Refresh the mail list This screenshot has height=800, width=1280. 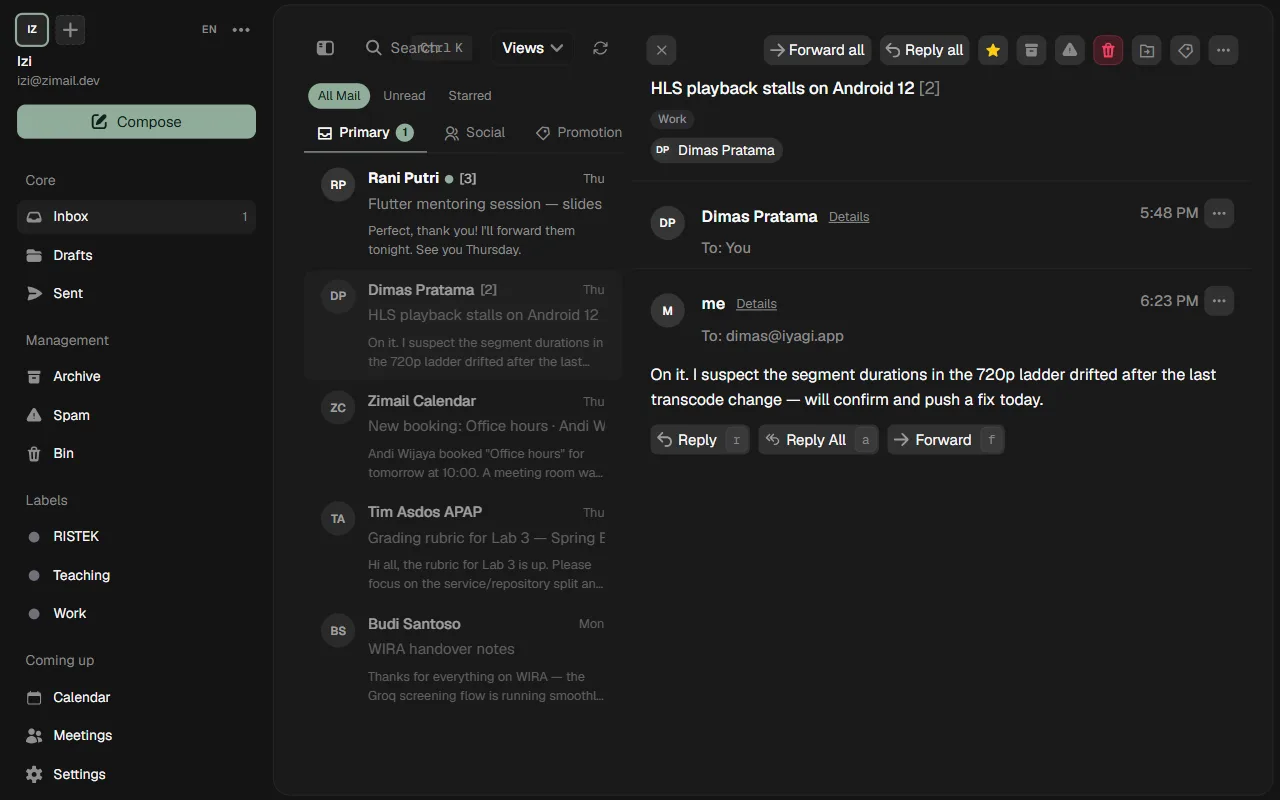tap(600, 48)
